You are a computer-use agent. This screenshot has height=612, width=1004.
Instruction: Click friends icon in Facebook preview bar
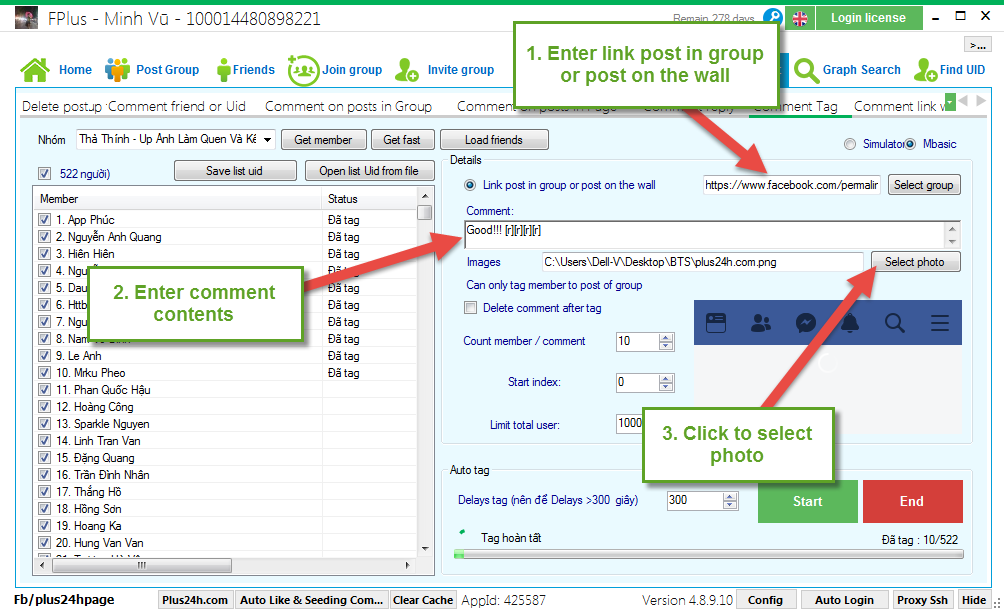pyautogui.click(x=761, y=323)
